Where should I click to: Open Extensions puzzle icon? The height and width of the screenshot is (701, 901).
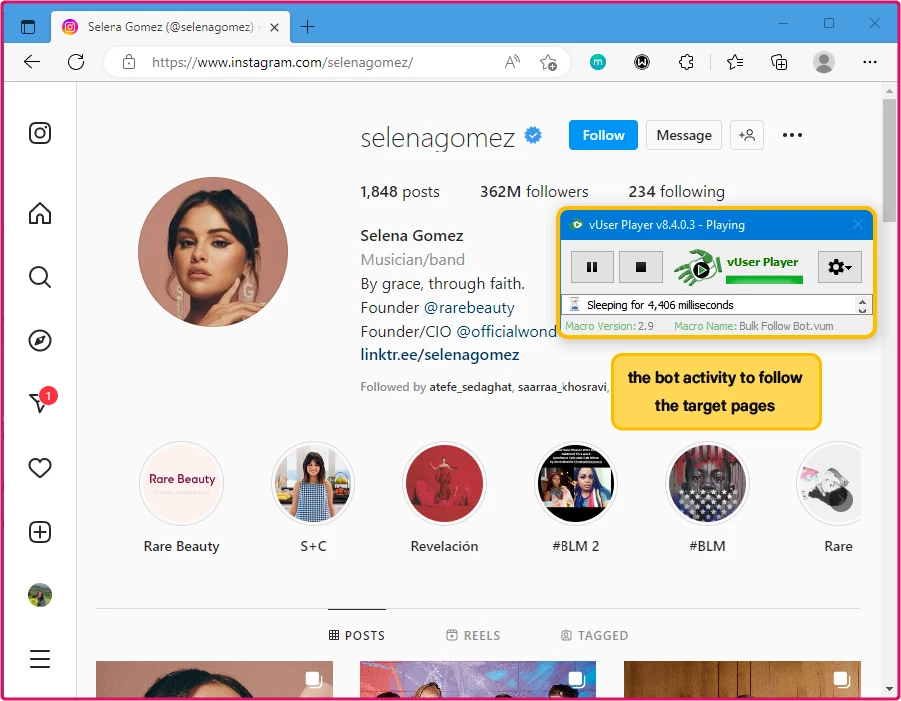(x=686, y=61)
